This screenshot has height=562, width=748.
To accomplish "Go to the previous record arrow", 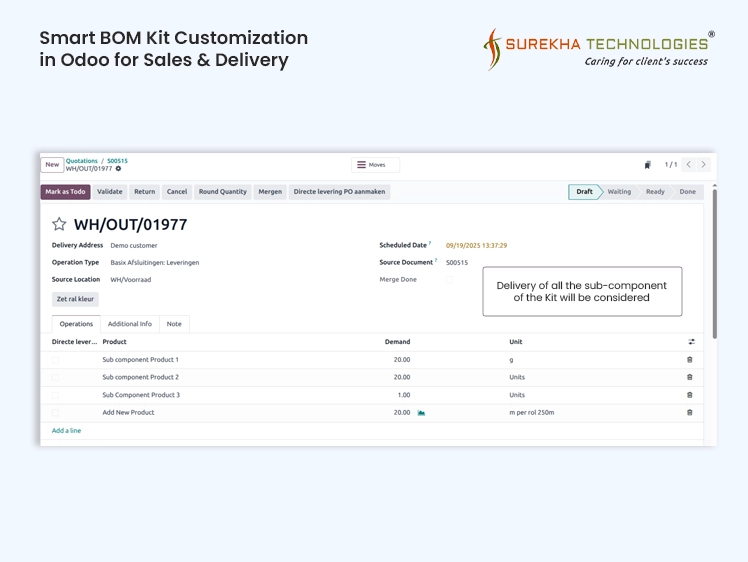I will coord(688,165).
